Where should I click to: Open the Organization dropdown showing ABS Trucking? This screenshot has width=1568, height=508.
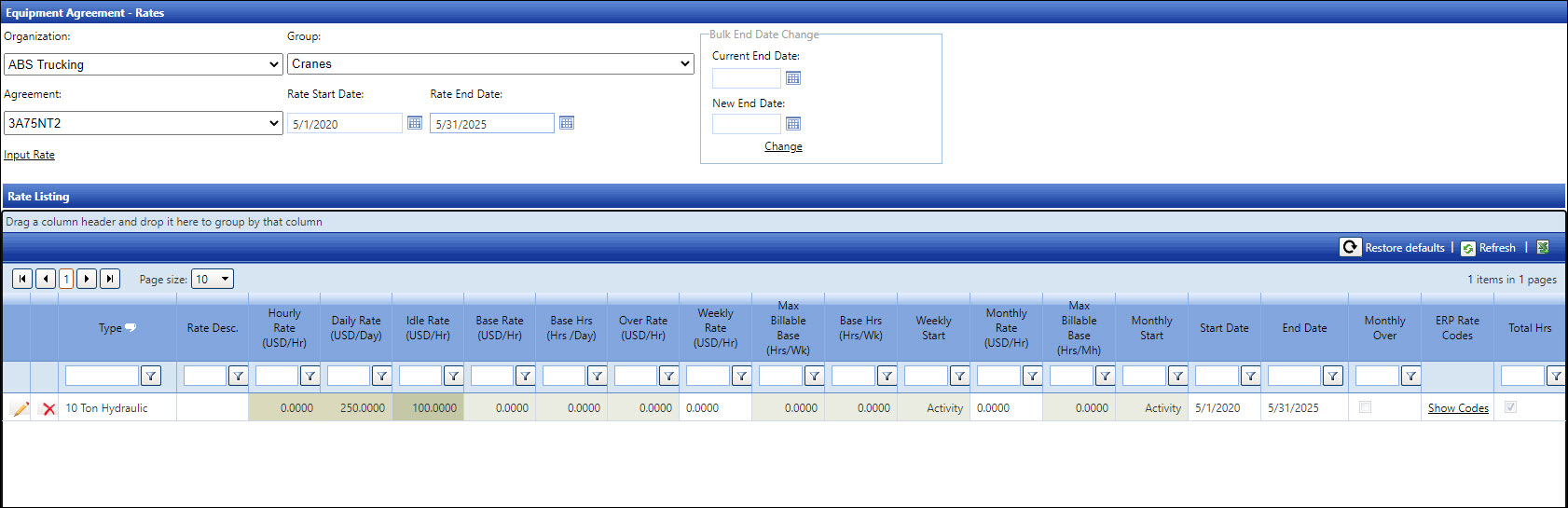144,64
